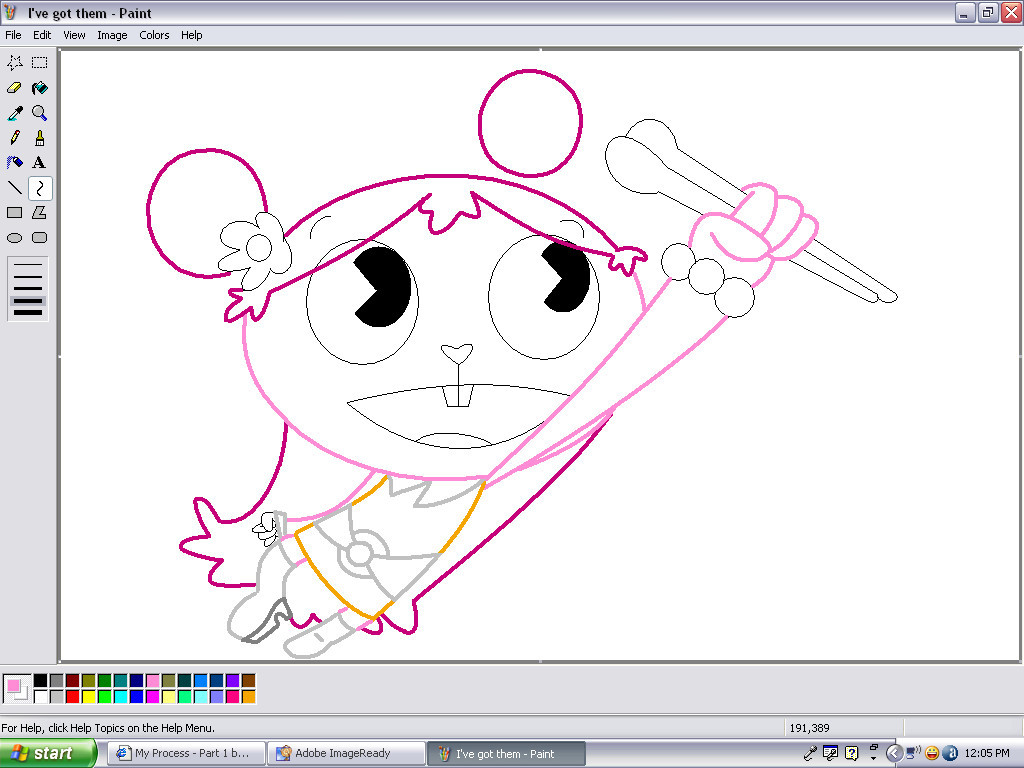Open the language bar options dropdown arrow
The width and height of the screenshot is (1024, 768).
click(x=873, y=758)
